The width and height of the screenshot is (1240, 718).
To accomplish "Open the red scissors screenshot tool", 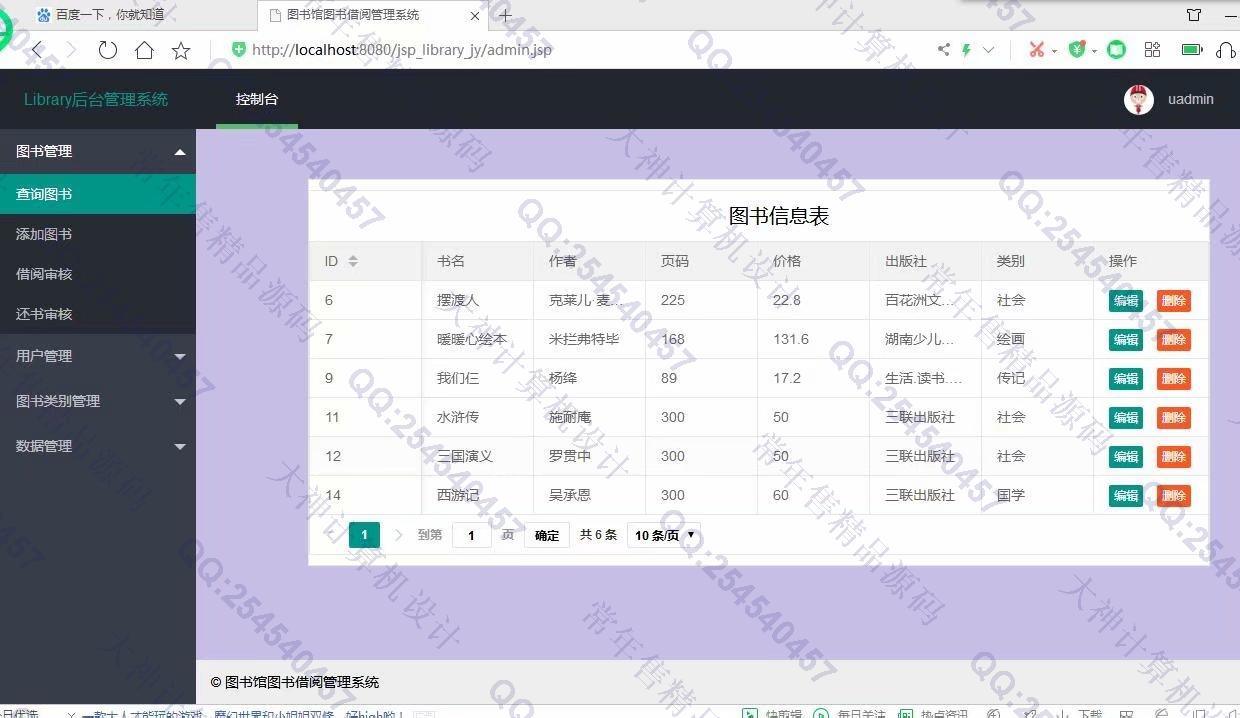I will pos(1036,49).
